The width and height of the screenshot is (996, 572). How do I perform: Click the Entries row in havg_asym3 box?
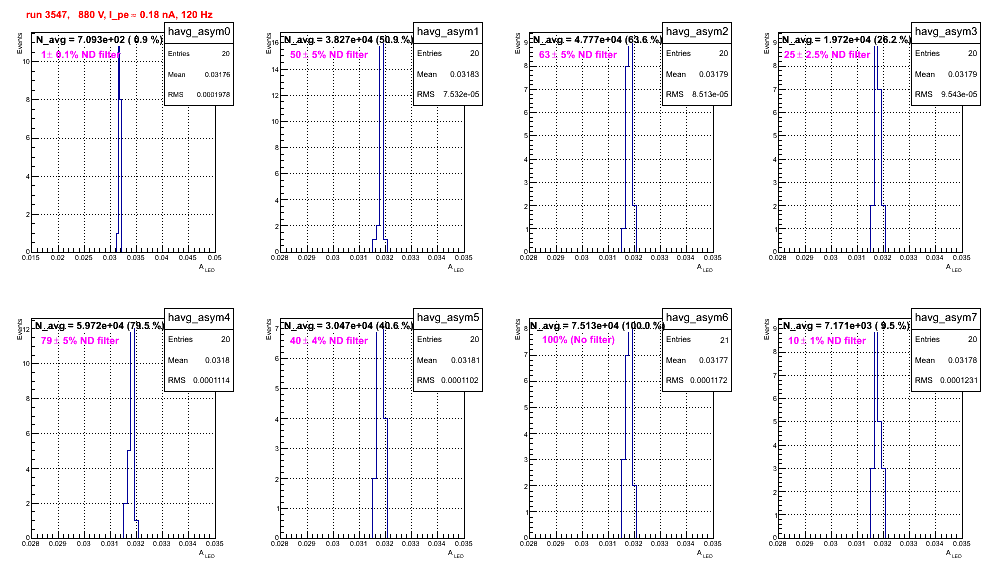tap(946, 54)
